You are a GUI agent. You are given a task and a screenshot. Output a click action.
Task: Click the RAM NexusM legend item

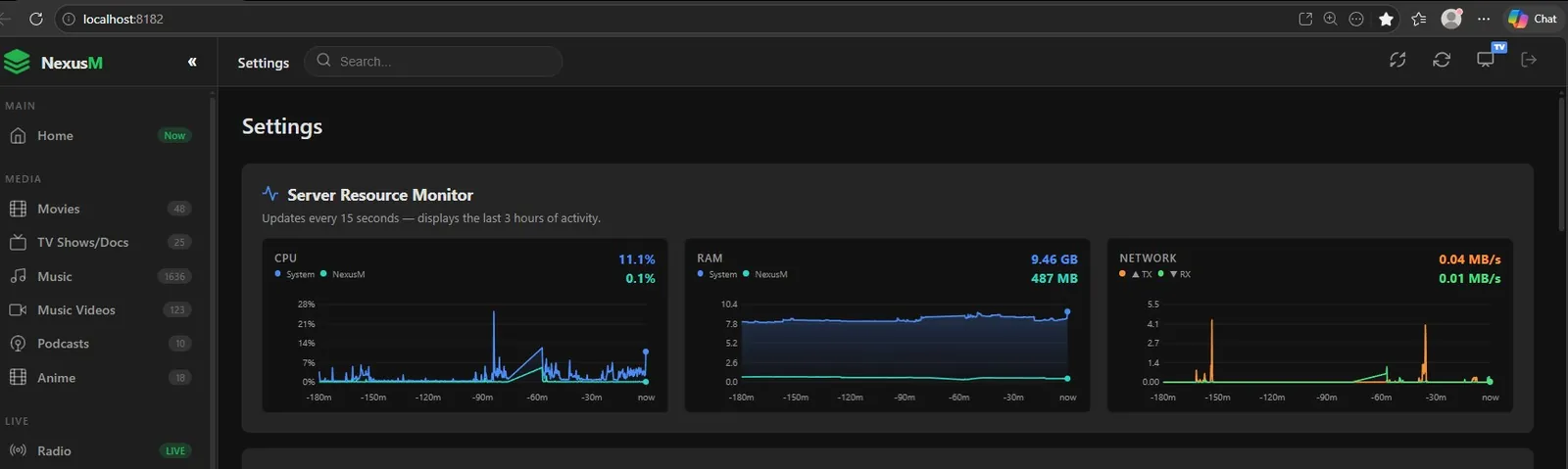click(x=765, y=274)
